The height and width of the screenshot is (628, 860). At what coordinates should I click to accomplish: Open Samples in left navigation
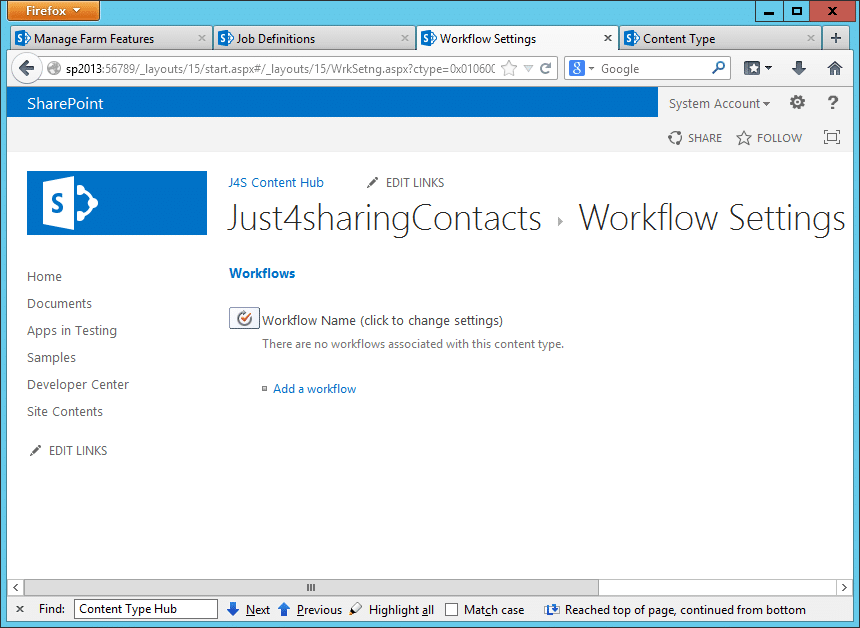(x=52, y=358)
